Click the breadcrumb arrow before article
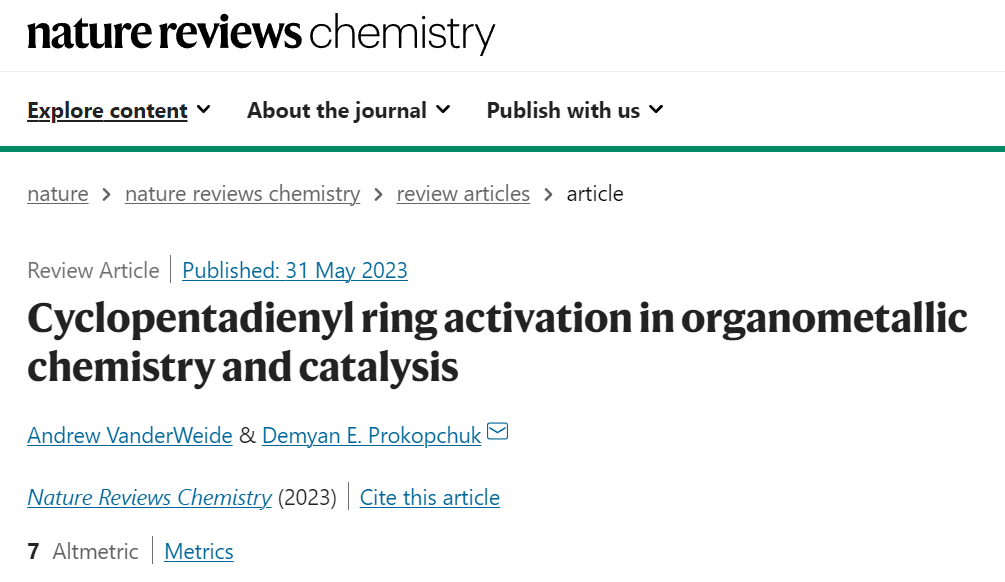Screen dimensions: 1005x582 point(548,194)
